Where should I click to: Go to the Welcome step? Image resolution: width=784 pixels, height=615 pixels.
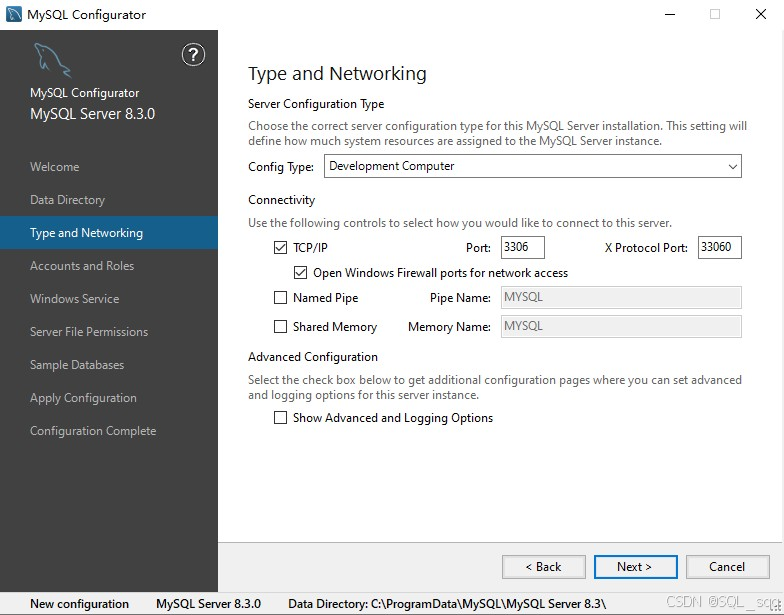point(54,166)
